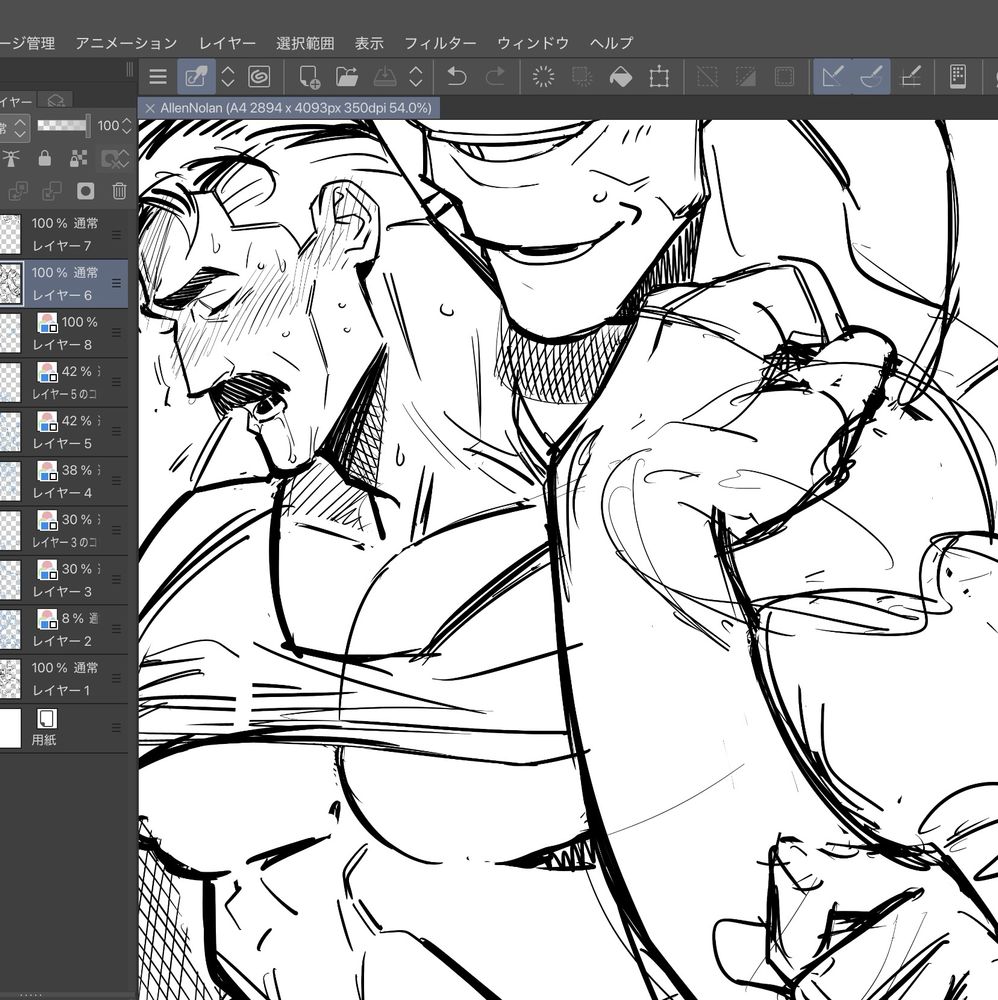Expand the blending mode dropdown
This screenshot has height=1000, width=998.
[19, 126]
